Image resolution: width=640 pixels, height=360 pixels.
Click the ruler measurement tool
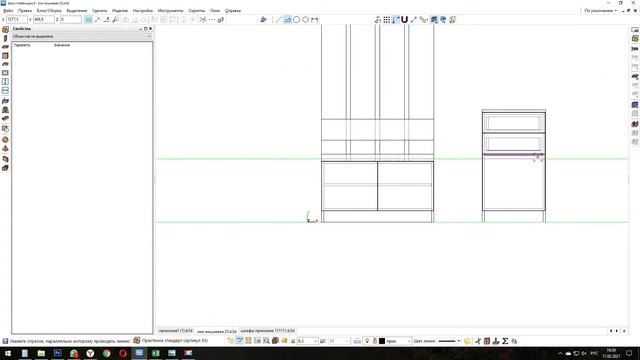click(x=423, y=19)
